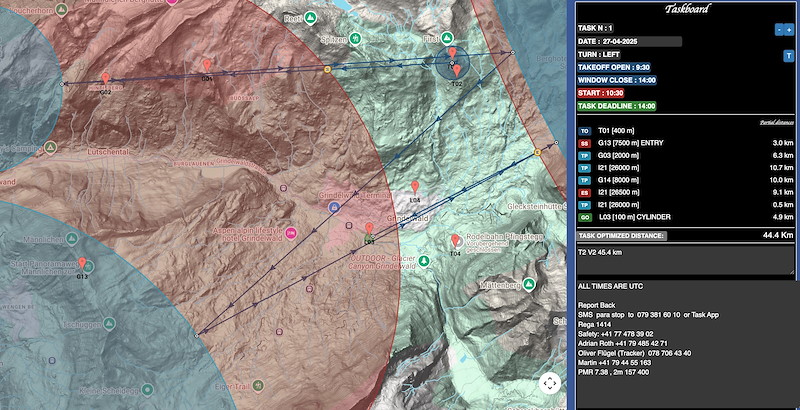
Task: Click the Eiger Trail hiking icon
Action: point(259,384)
